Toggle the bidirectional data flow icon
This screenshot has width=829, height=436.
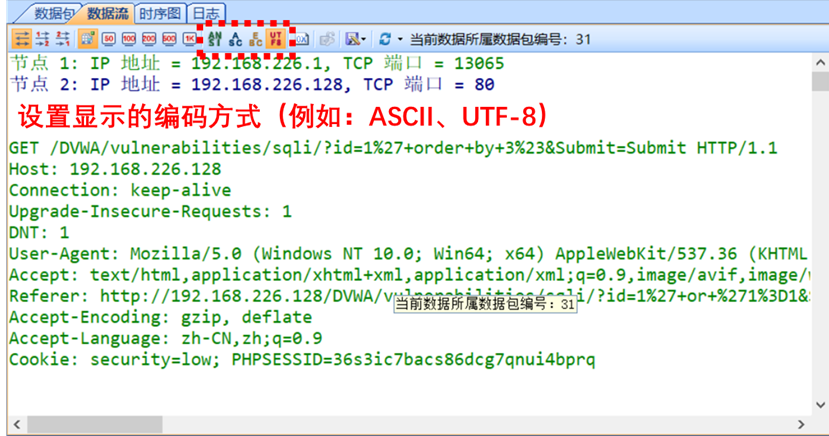[22, 39]
